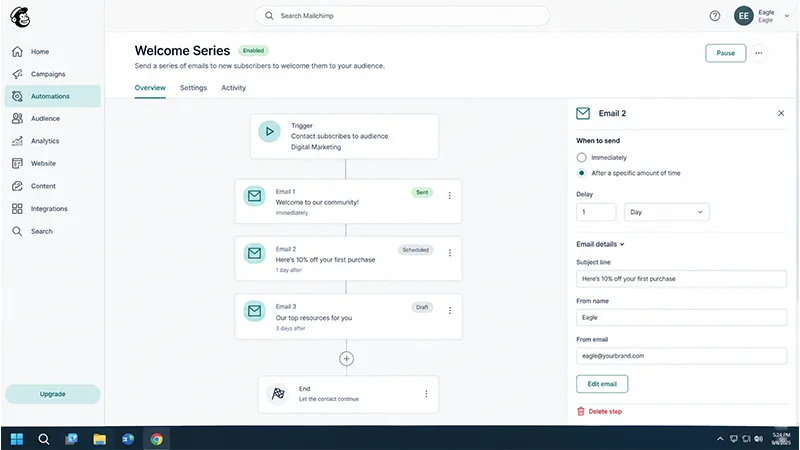800x450 pixels.
Task: Click 'Our top resources for you' text
Action: click(x=314, y=318)
